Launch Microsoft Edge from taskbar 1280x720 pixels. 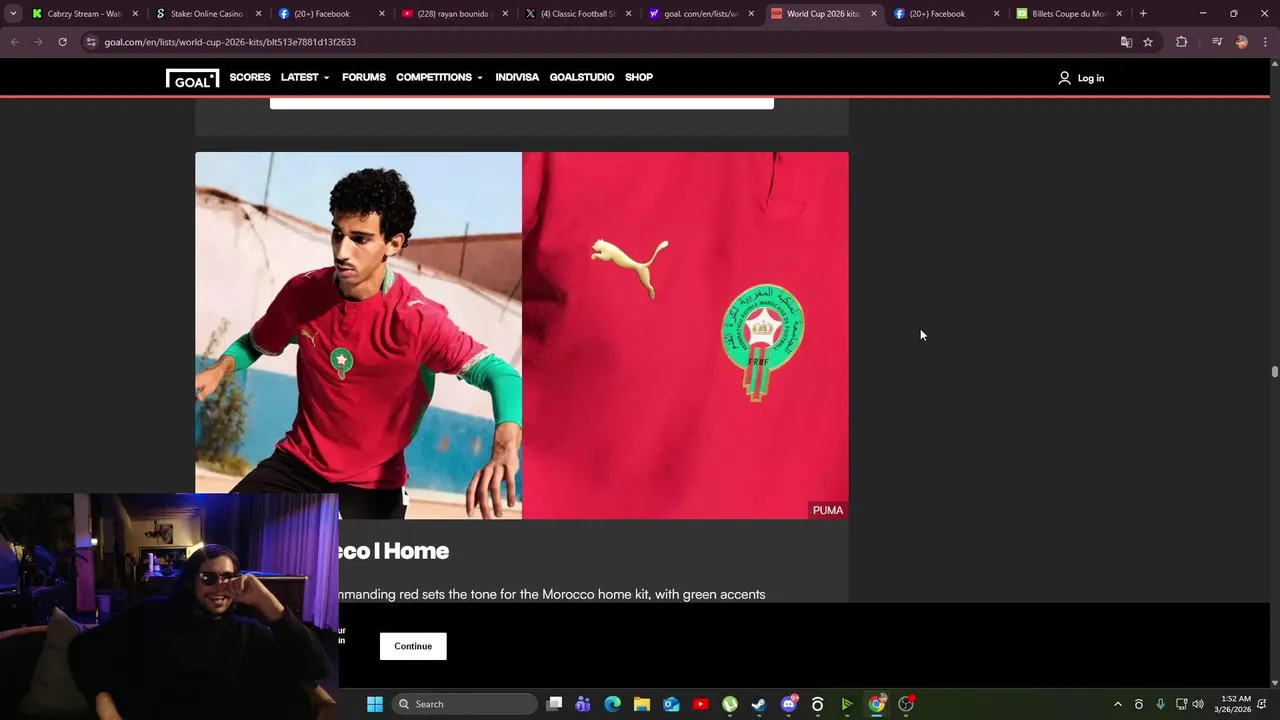[613, 704]
